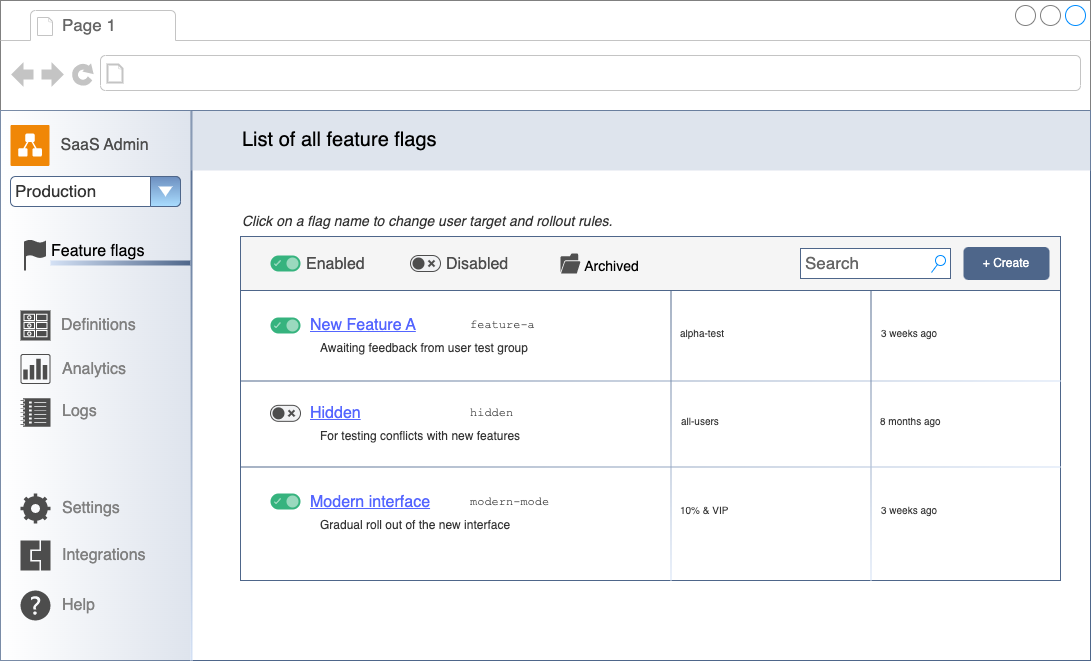Open the Settings gear icon
This screenshot has width=1091, height=661.
pyautogui.click(x=35, y=508)
